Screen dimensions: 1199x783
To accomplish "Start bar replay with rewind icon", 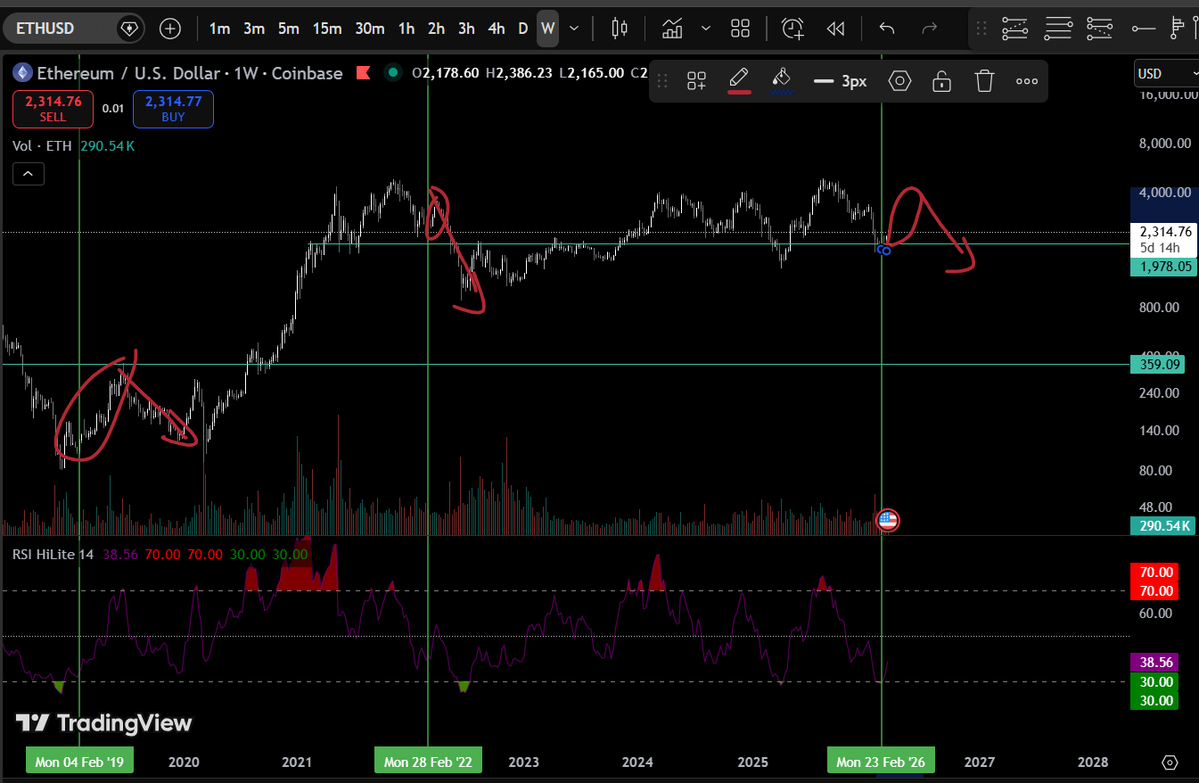I will pyautogui.click(x=836, y=28).
